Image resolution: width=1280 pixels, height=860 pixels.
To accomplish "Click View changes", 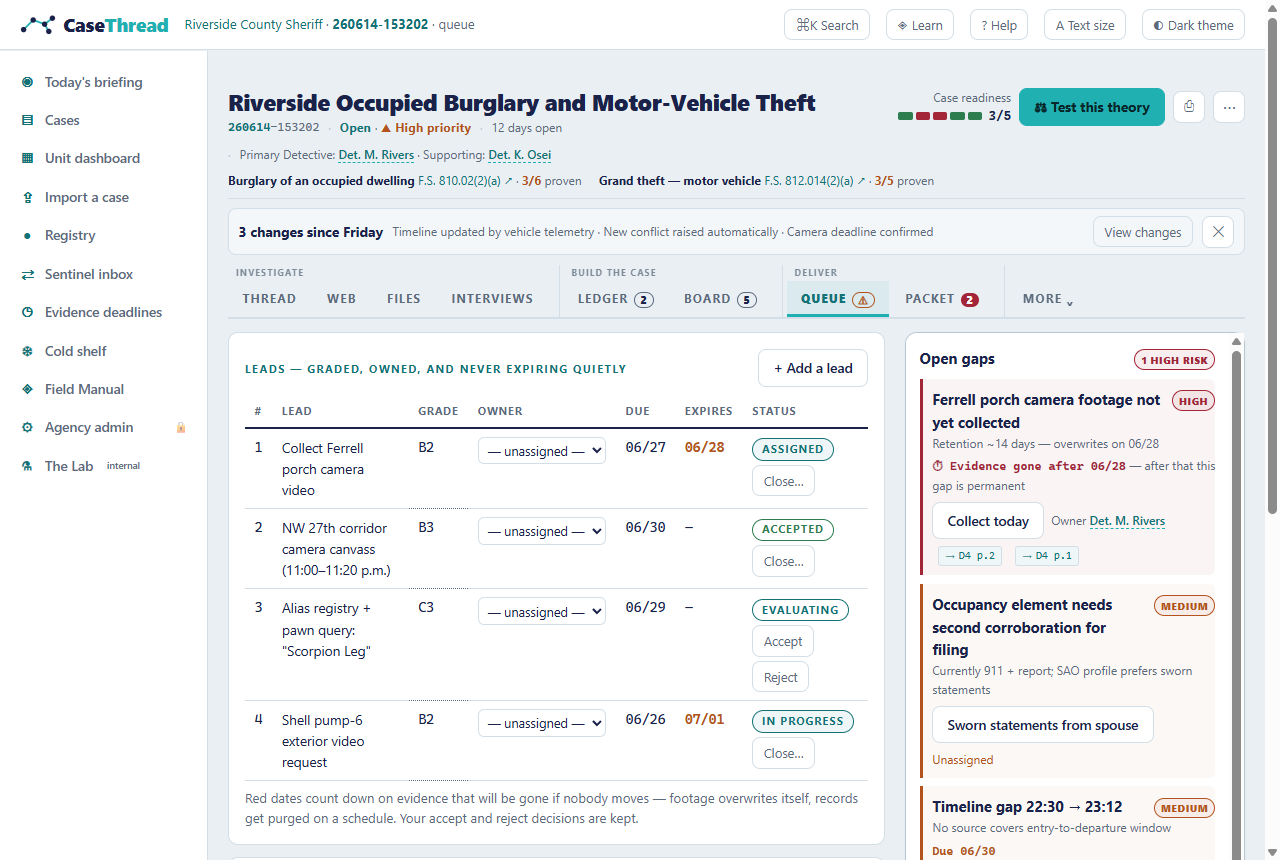I will [x=1143, y=232].
